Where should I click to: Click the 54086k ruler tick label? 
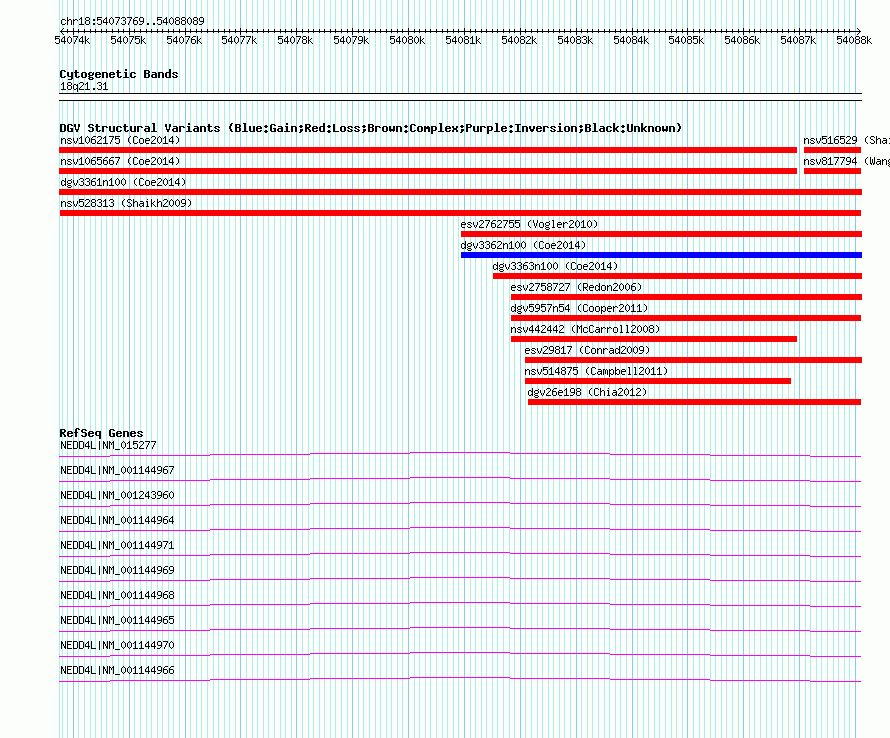coord(742,40)
